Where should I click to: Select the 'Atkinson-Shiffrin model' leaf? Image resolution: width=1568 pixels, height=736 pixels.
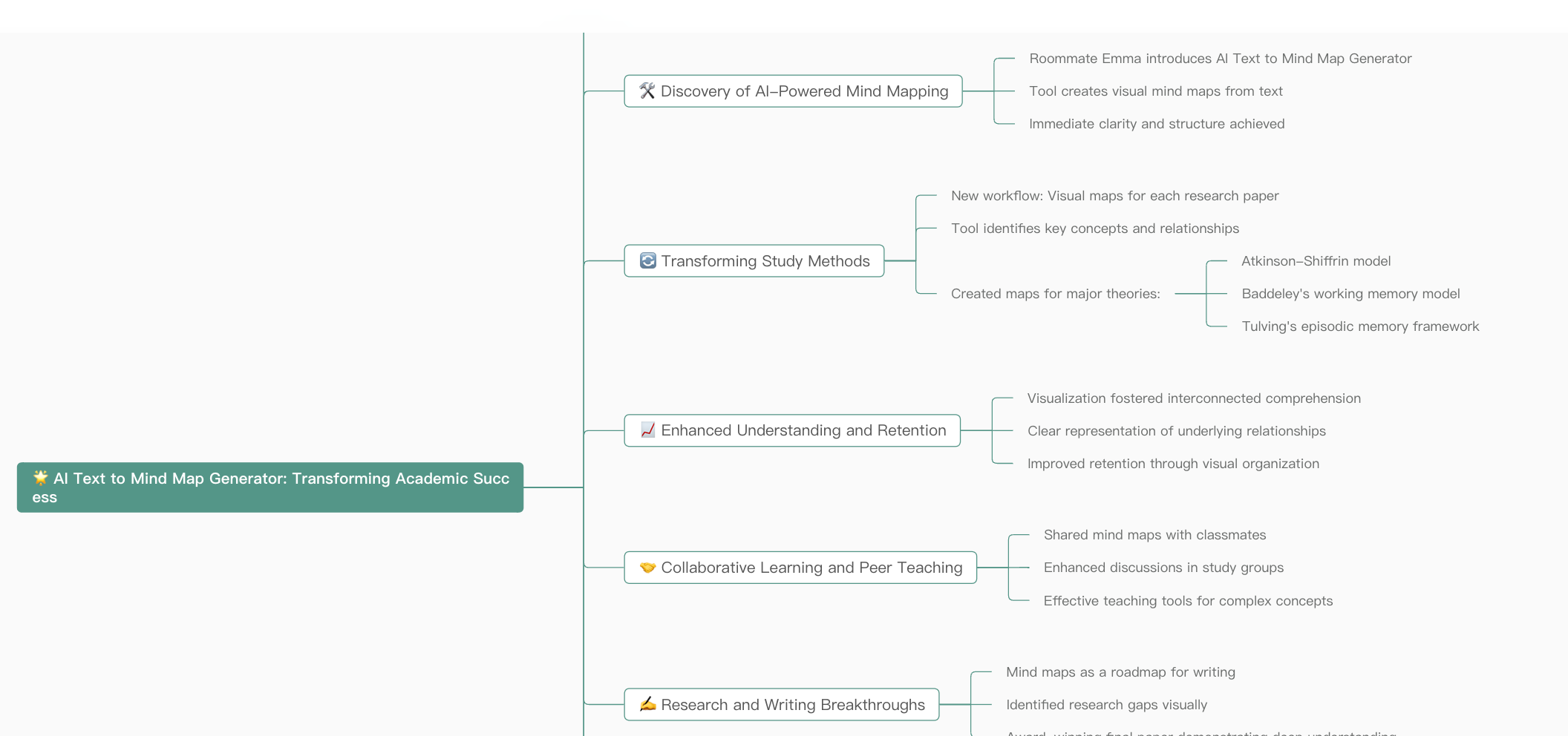click(x=1316, y=261)
